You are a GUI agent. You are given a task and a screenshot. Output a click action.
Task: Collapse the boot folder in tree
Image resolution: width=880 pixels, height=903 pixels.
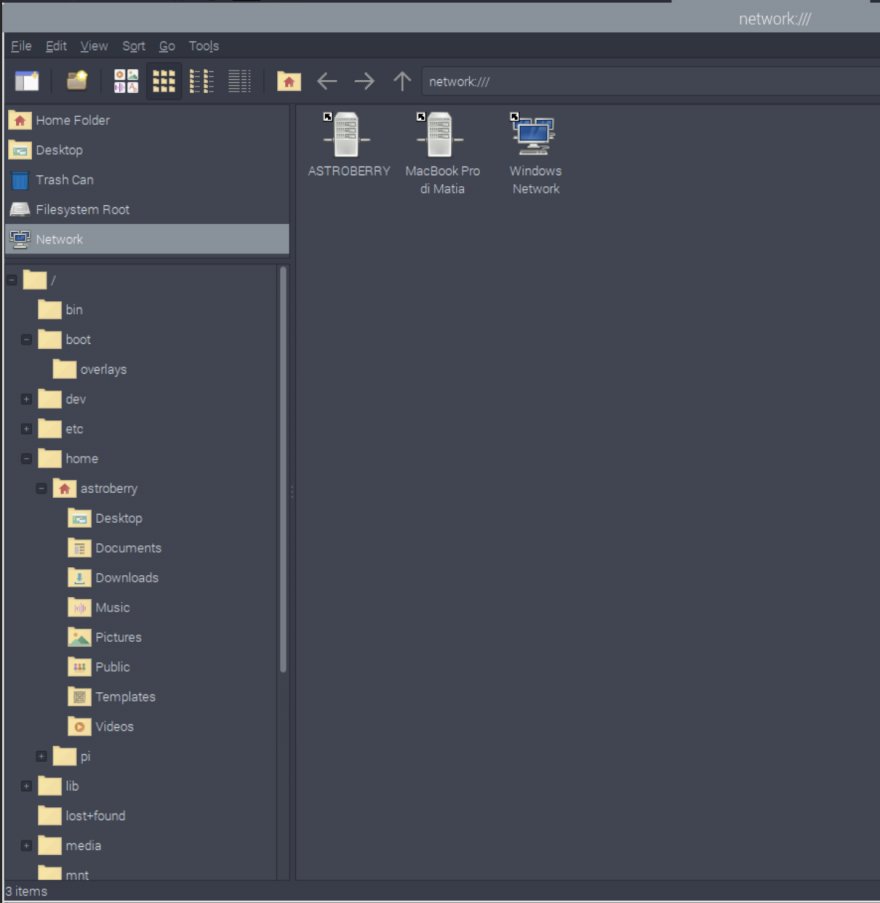click(x=27, y=340)
